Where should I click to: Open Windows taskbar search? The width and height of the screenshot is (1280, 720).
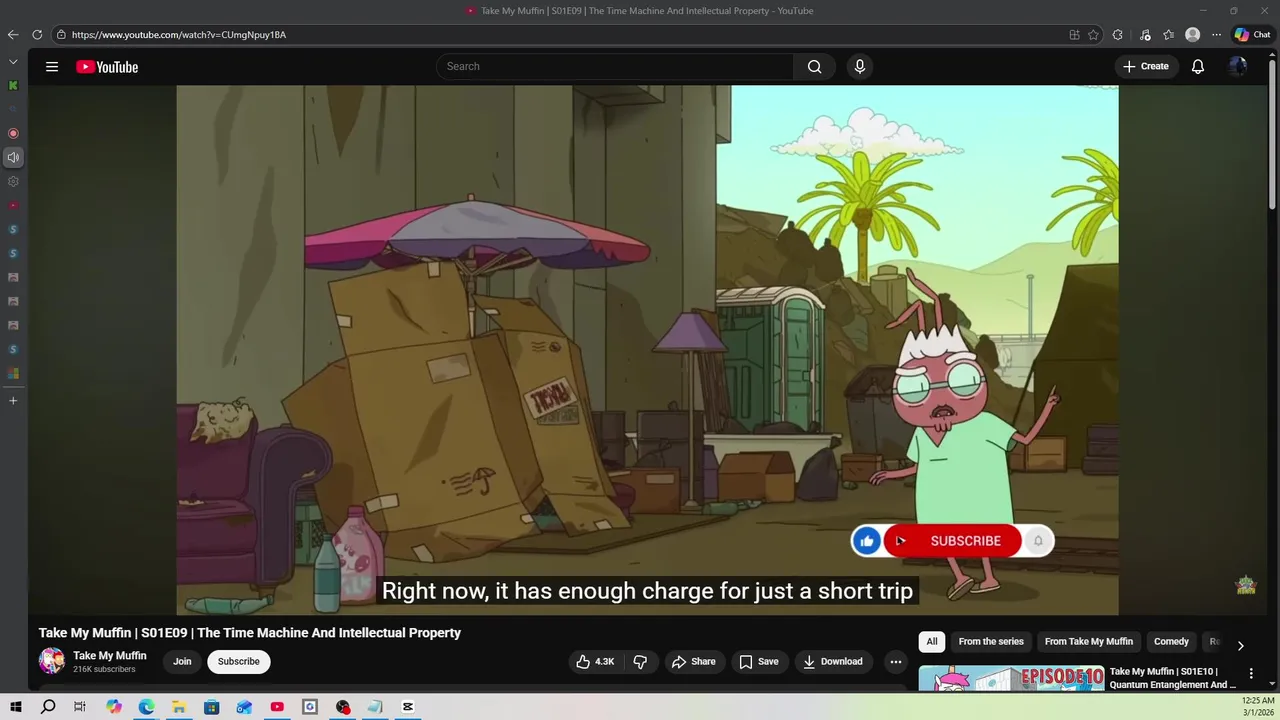tap(48, 707)
